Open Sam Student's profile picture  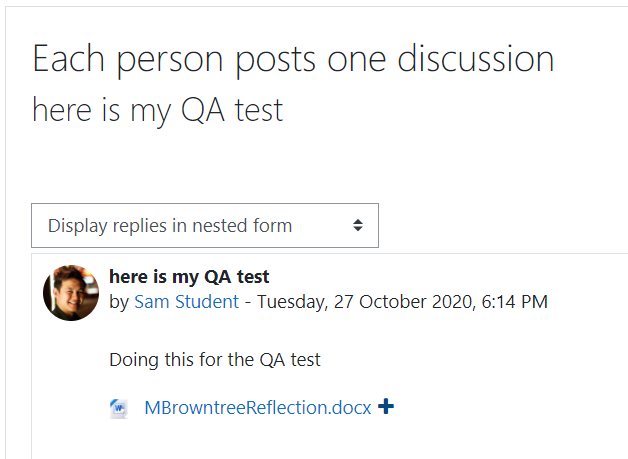71,293
